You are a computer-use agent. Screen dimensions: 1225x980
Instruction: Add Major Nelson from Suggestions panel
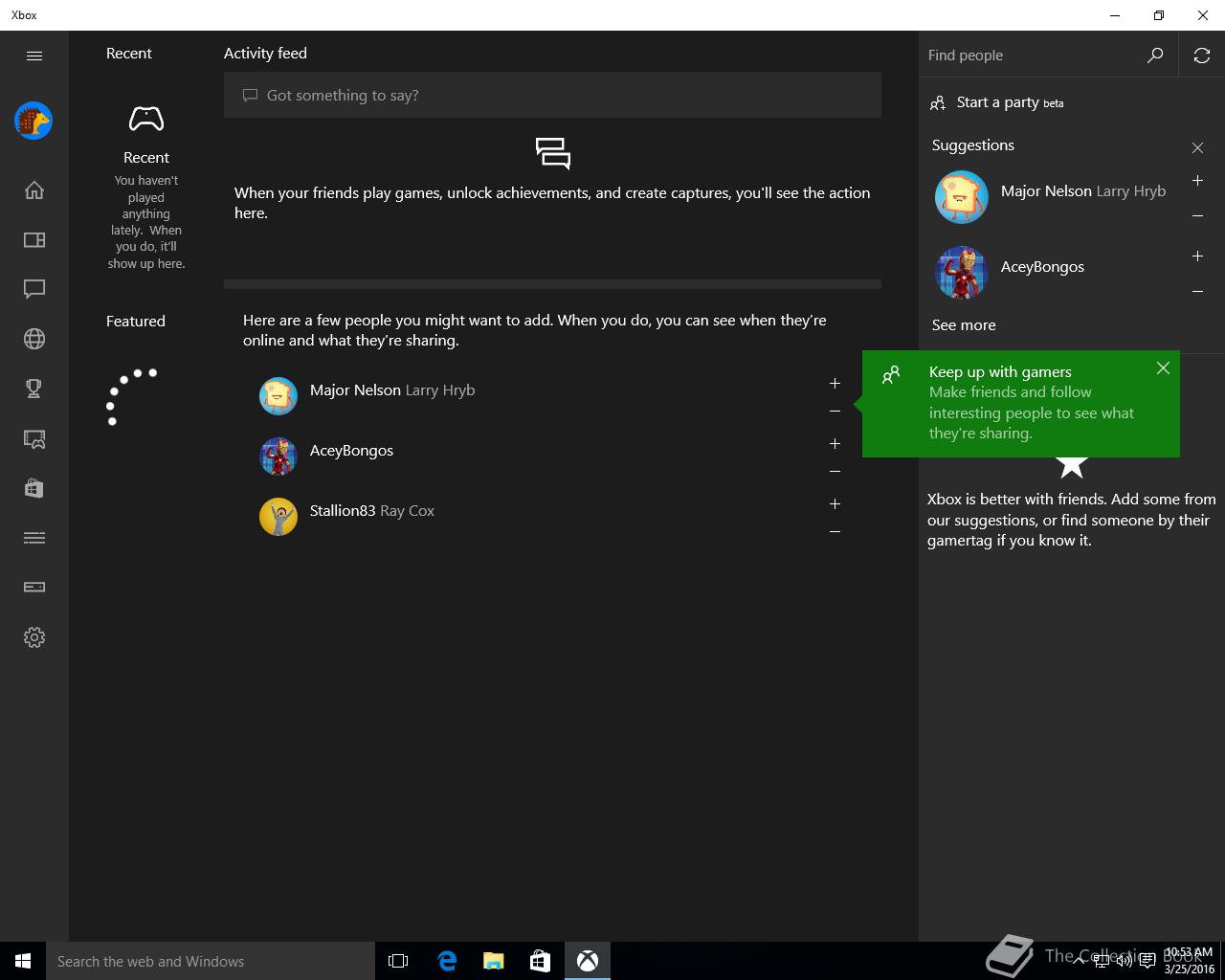pyautogui.click(x=1197, y=180)
